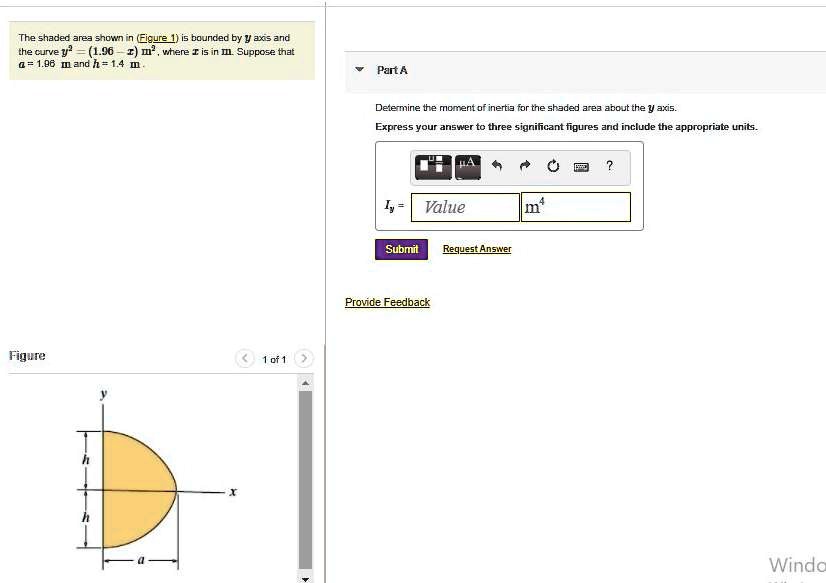Open Request Answer link
The image size is (826, 583).
[476, 248]
